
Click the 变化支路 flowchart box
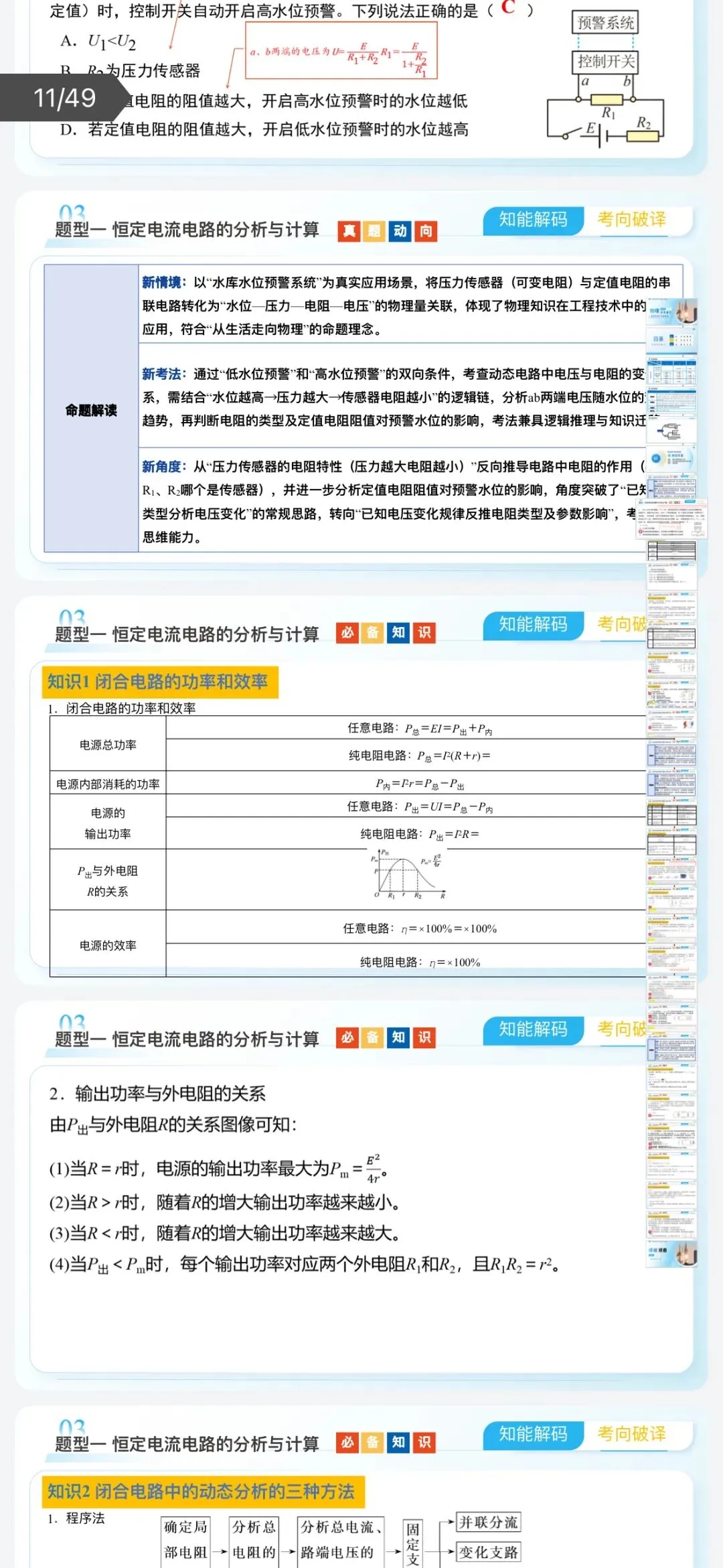click(488, 1552)
